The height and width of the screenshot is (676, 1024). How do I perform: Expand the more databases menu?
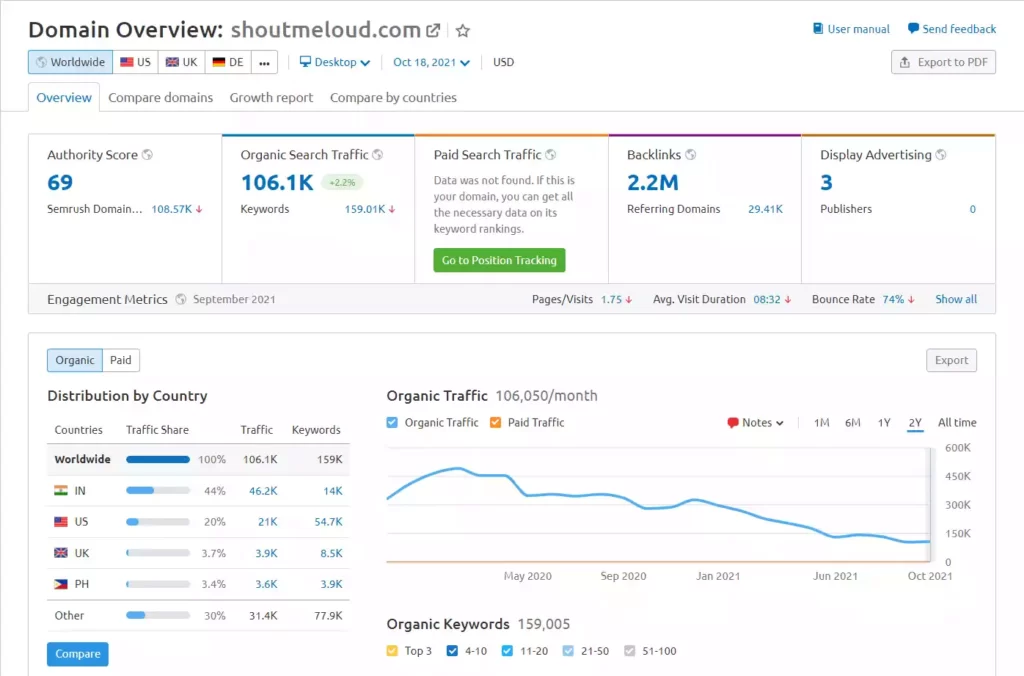264,61
